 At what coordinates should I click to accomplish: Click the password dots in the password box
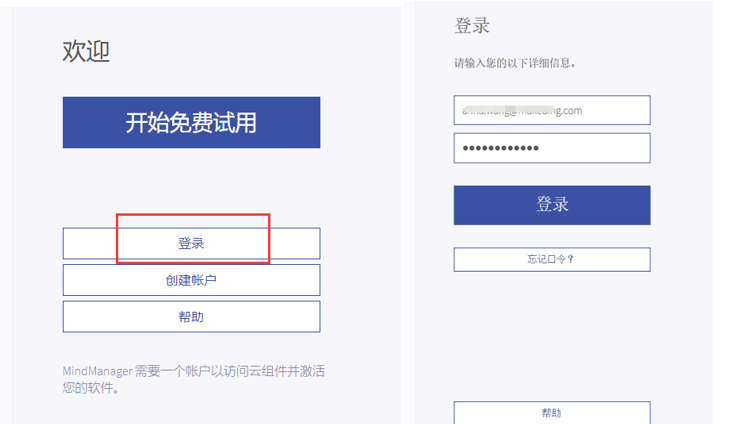(x=498, y=148)
